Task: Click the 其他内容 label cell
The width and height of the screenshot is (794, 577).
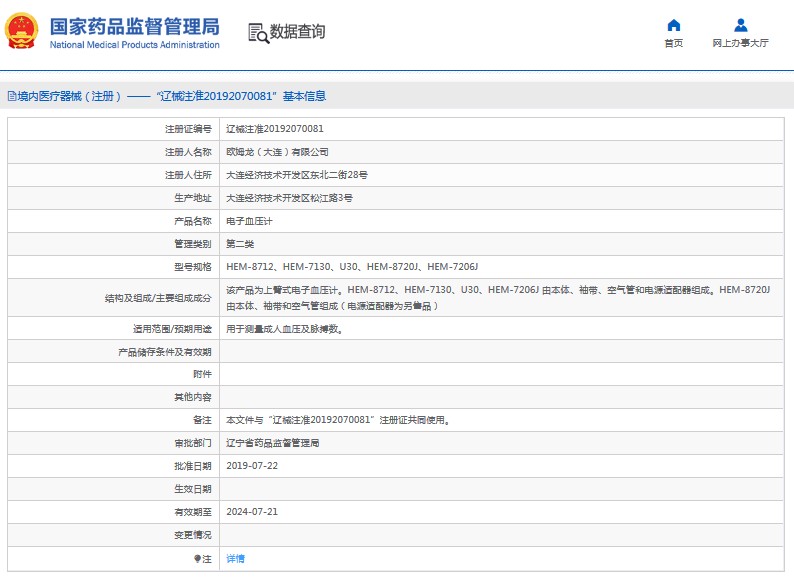Action: [x=113, y=397]
